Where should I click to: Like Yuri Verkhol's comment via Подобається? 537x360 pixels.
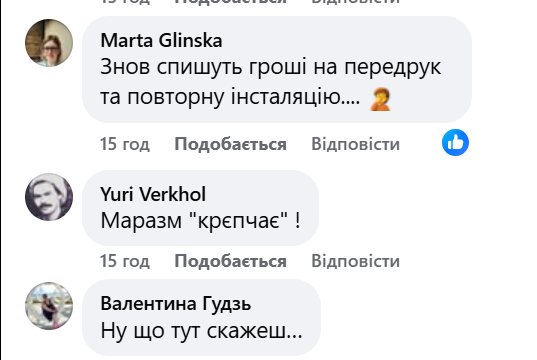tap(230, 261)
